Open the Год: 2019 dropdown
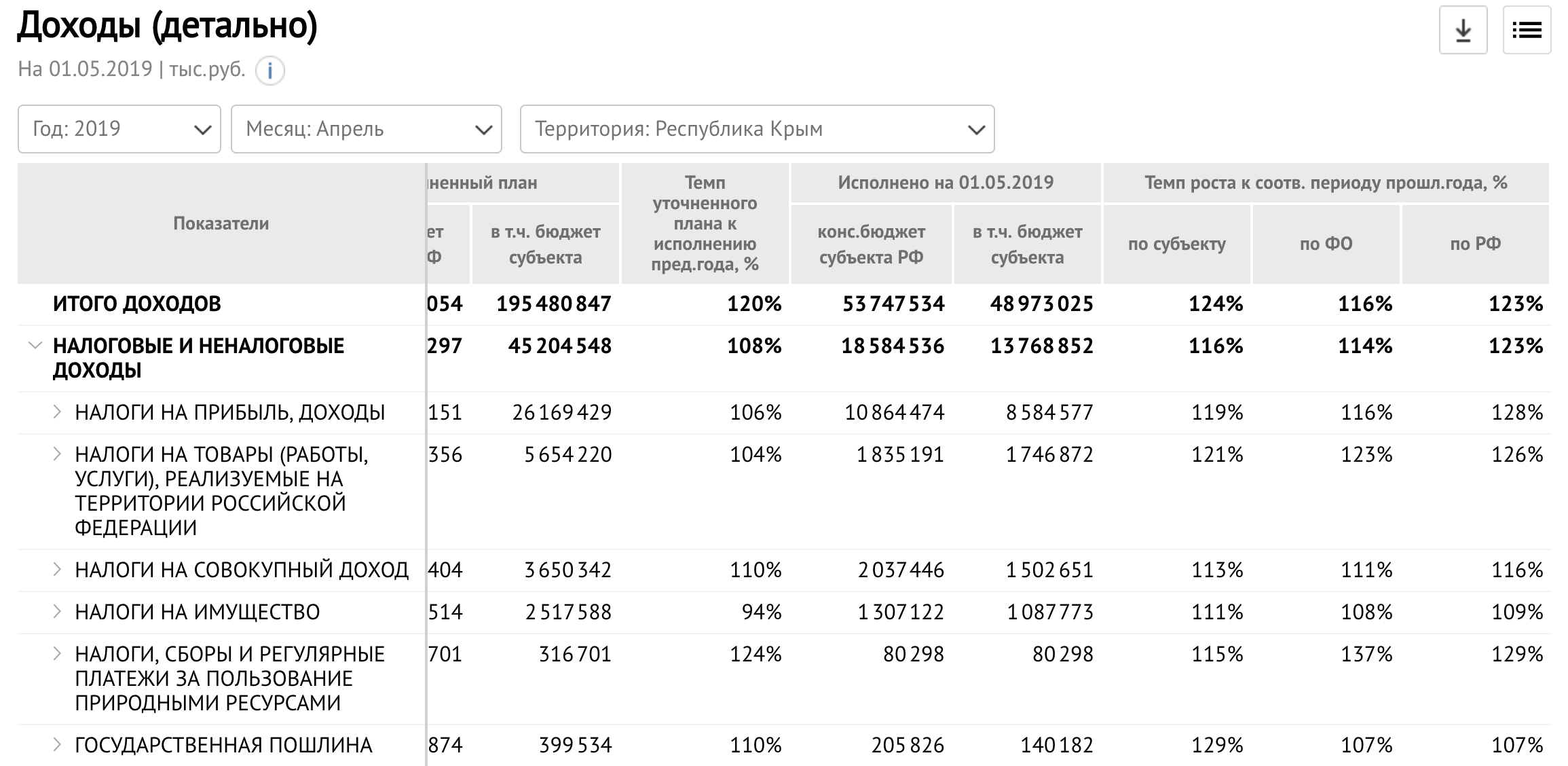 click(119, 129)
